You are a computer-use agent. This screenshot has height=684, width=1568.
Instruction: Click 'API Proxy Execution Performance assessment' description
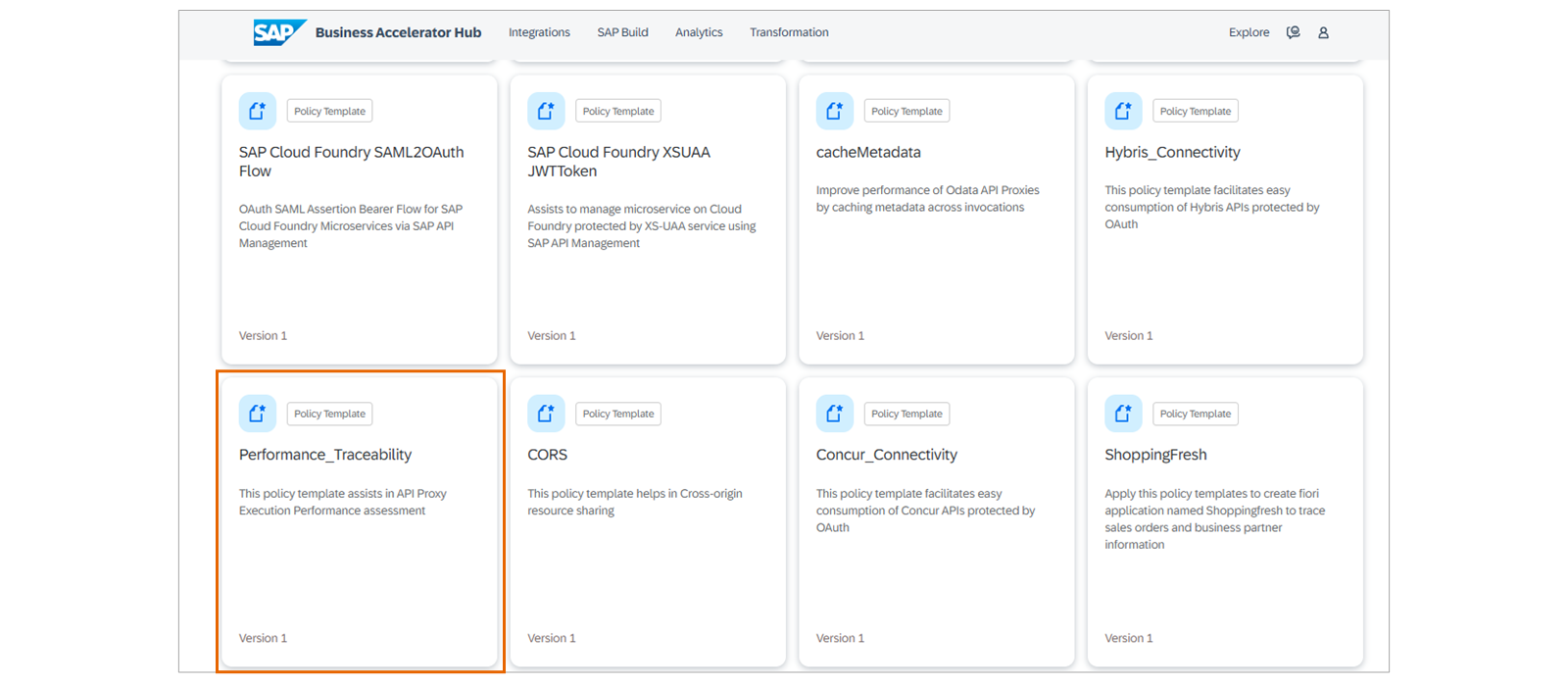tap(342, 502)
